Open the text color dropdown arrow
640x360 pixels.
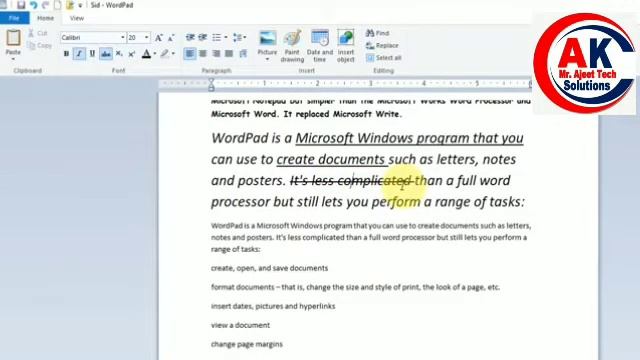(x=155, y=53)
